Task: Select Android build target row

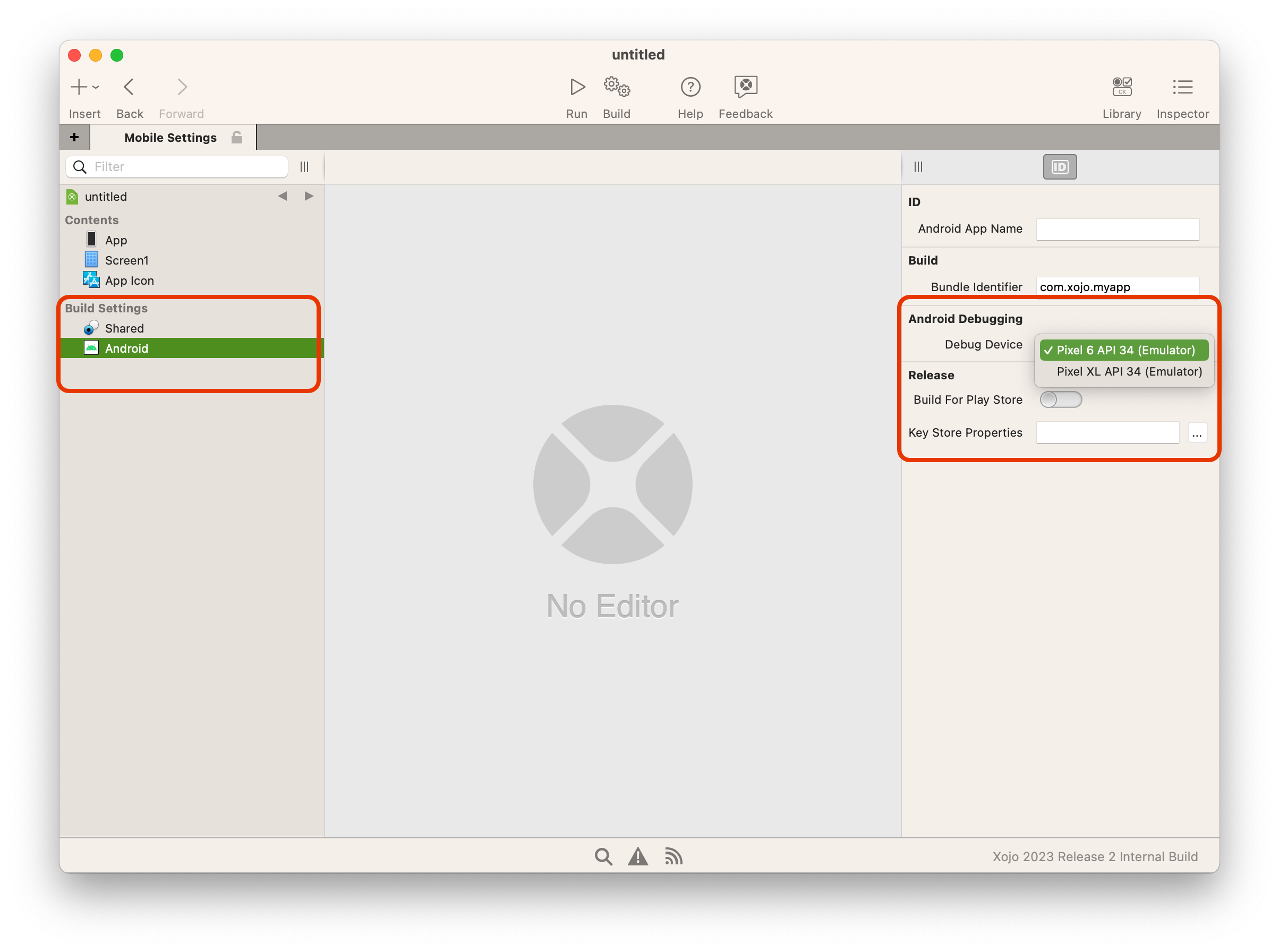Action: [191, 348]
